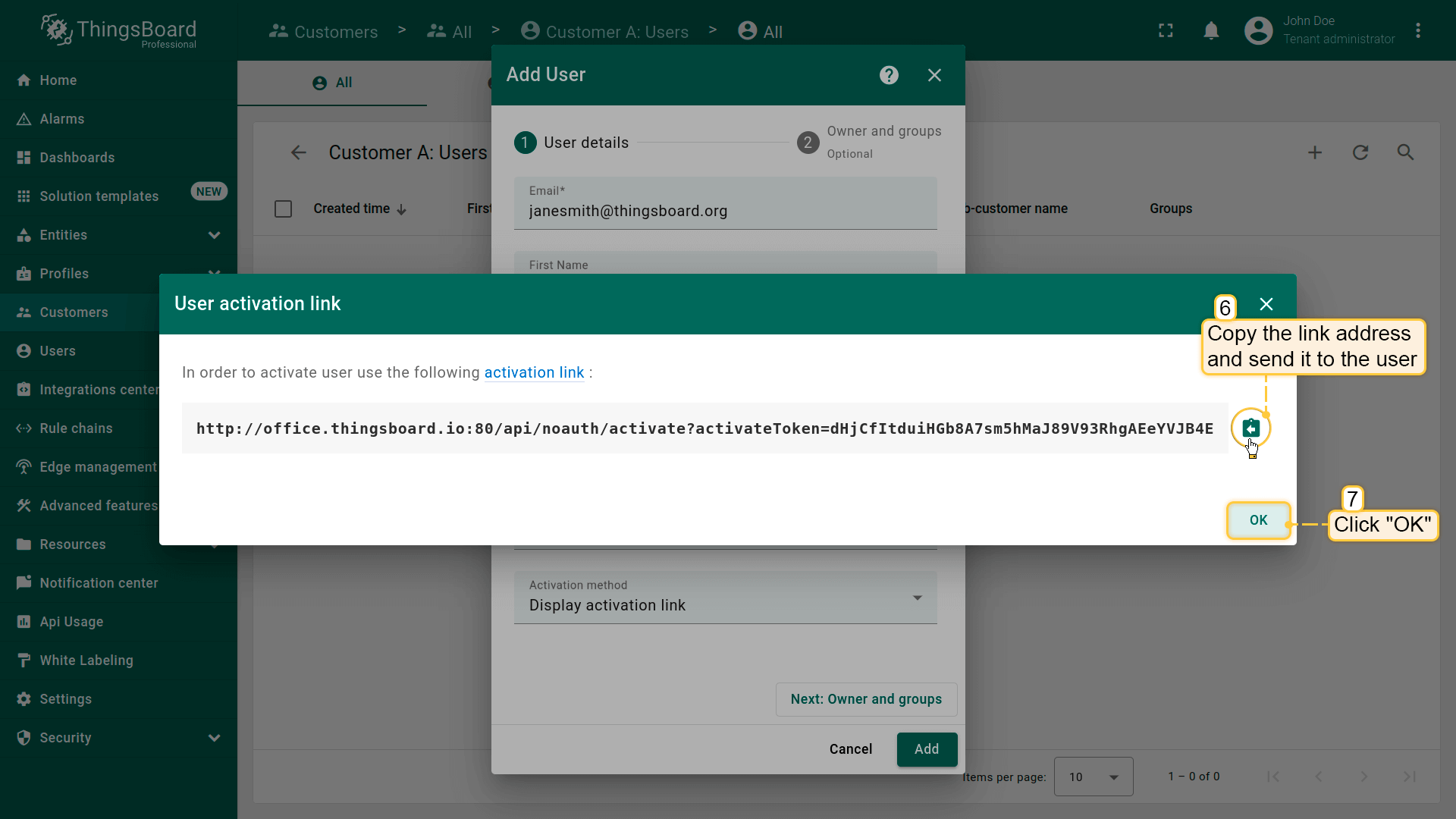This screenshot has height=819, width=1456.
Task: Click OK in activation link dialog
Action: click(x=1258, y=520)
